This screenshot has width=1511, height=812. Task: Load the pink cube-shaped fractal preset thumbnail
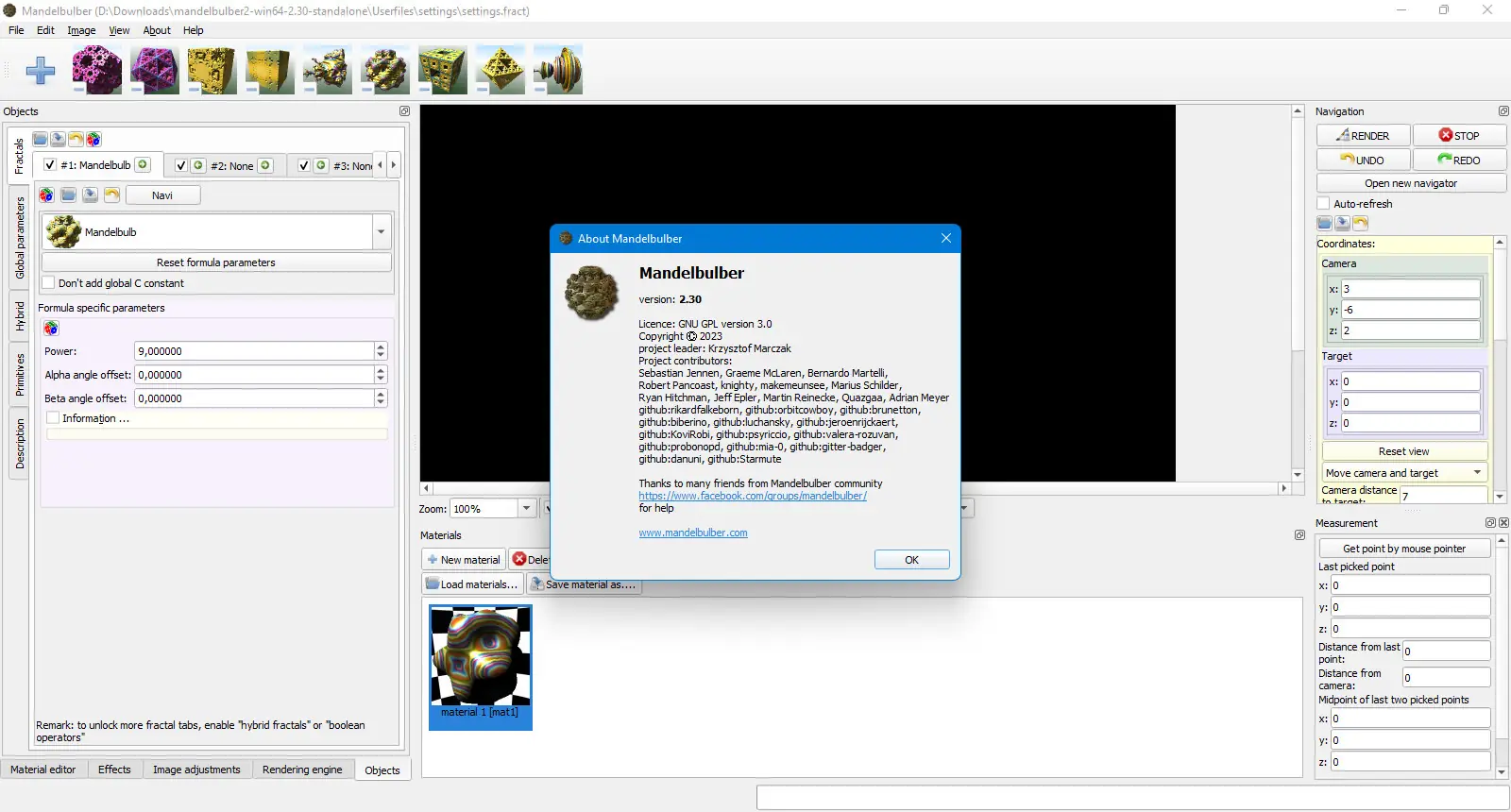pyautogui.click(x=97, y=70)
